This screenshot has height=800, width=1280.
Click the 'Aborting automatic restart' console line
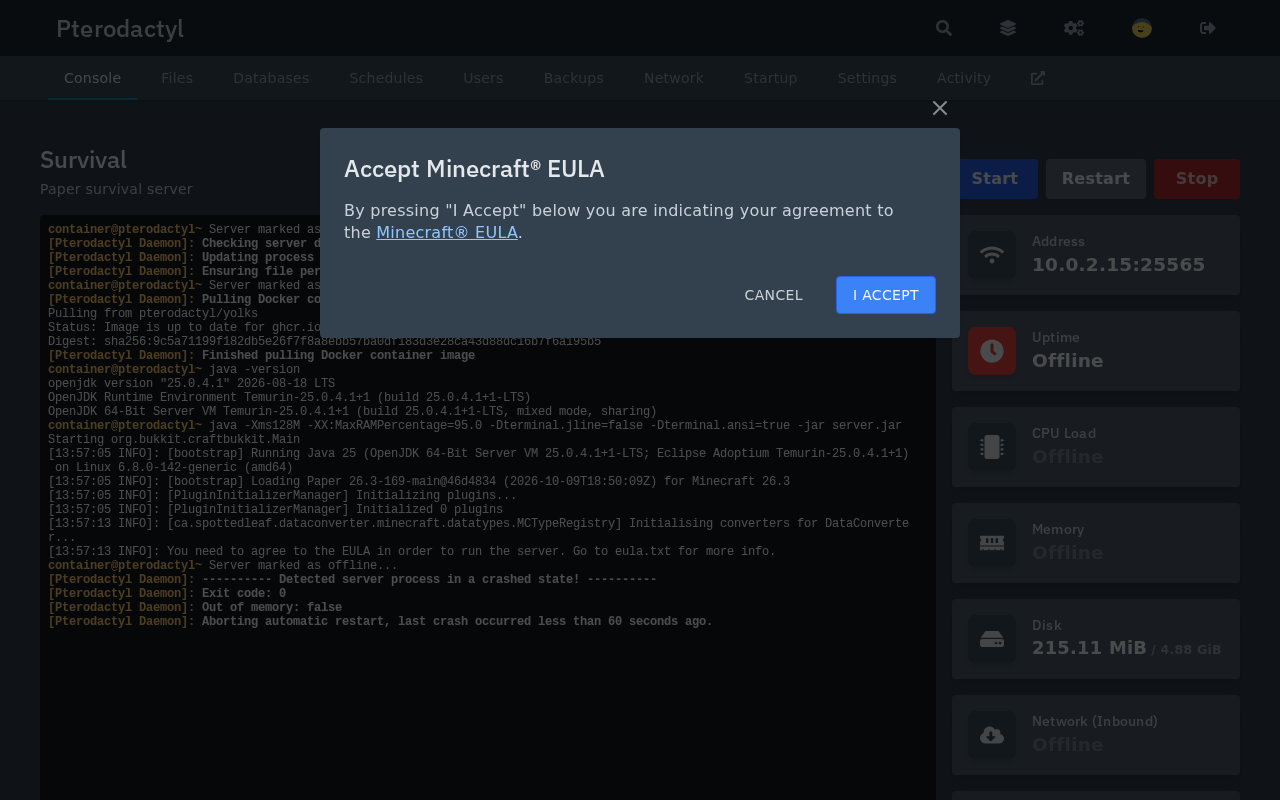380,622
